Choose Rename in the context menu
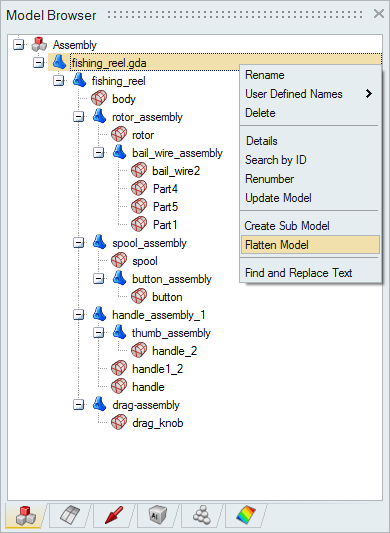The width and height of the screenshot is (390, 533). coord(265,75)
